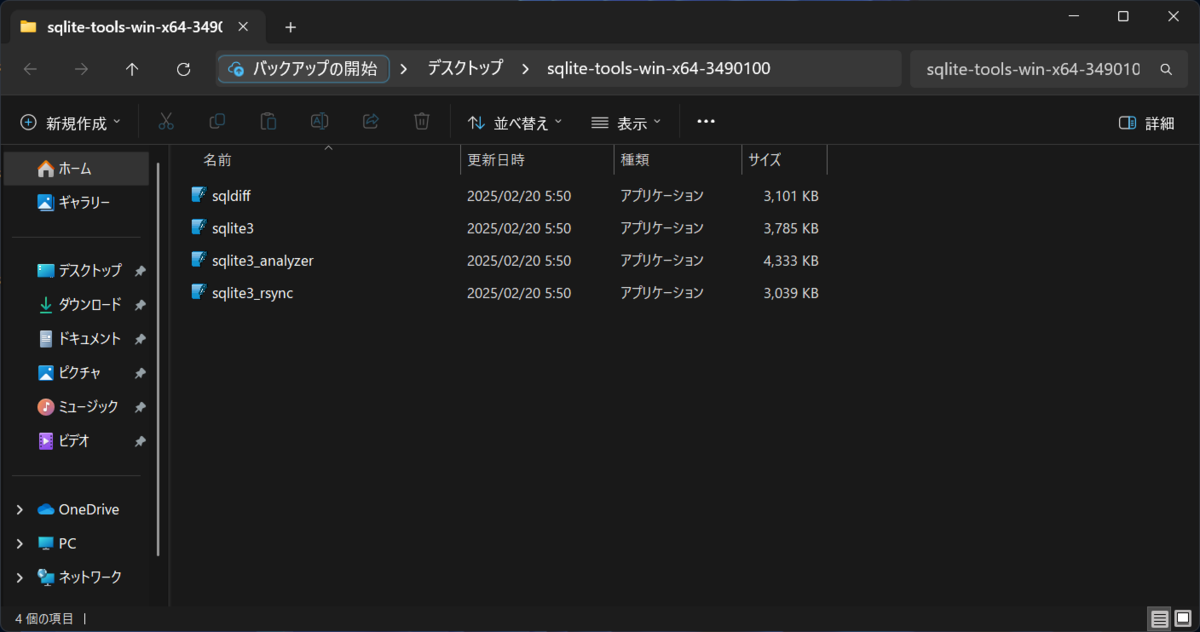The image size is (1200, 632).
Task: Go up one folder level arrow
Action: [132, 69]
